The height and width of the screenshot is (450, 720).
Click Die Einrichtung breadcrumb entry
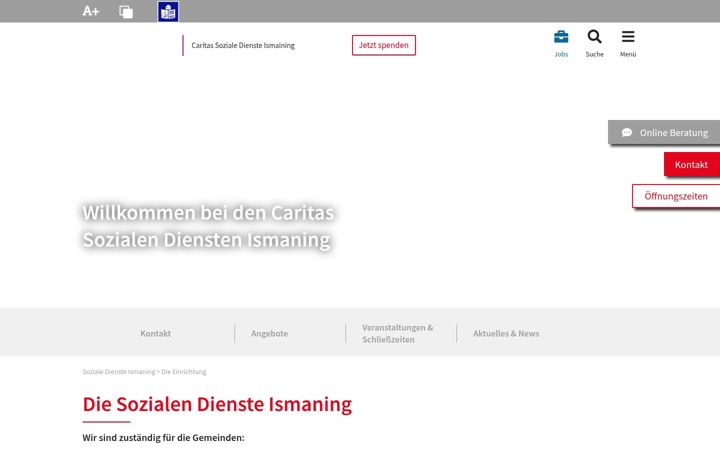184,371
